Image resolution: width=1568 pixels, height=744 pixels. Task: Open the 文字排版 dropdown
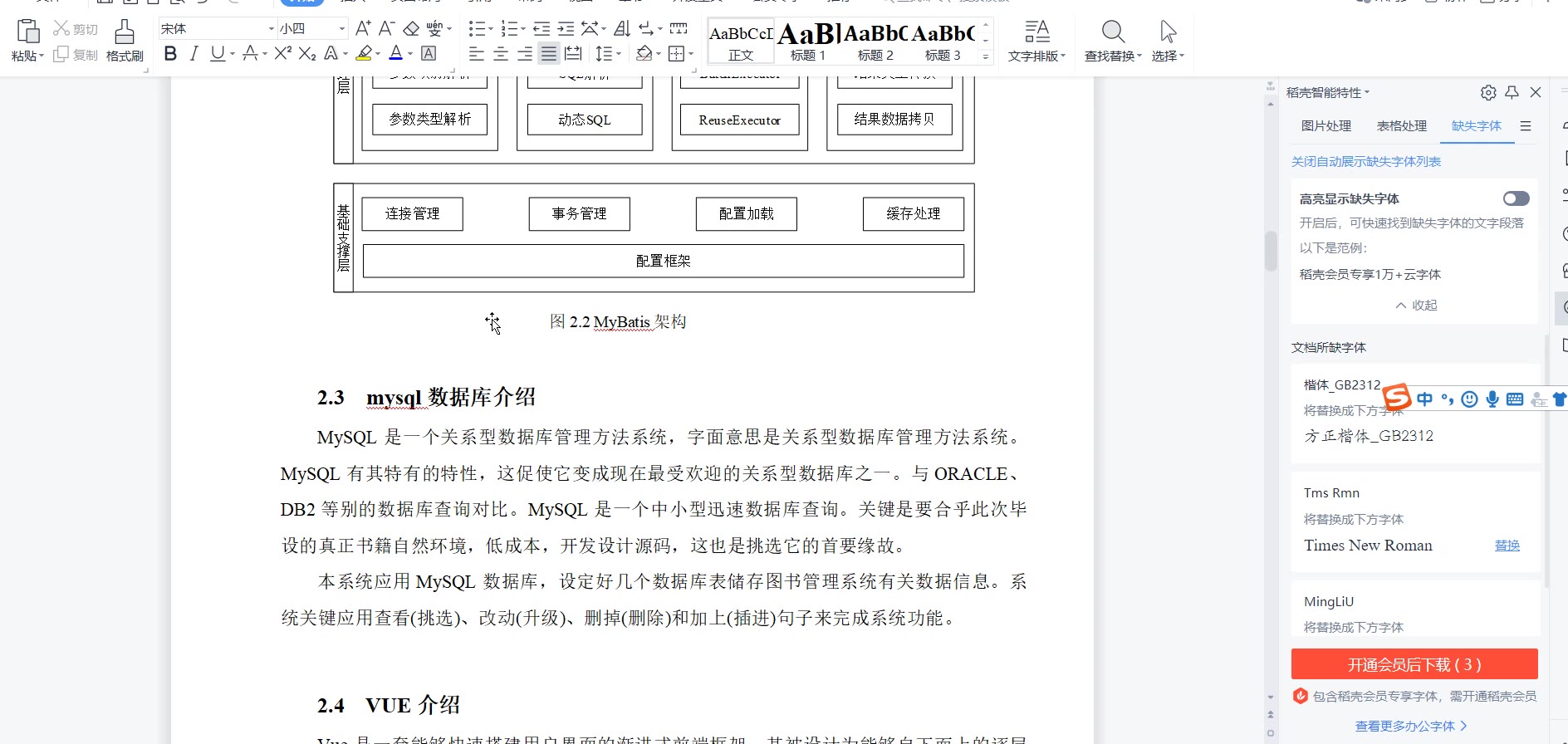tap(1036, 41)
